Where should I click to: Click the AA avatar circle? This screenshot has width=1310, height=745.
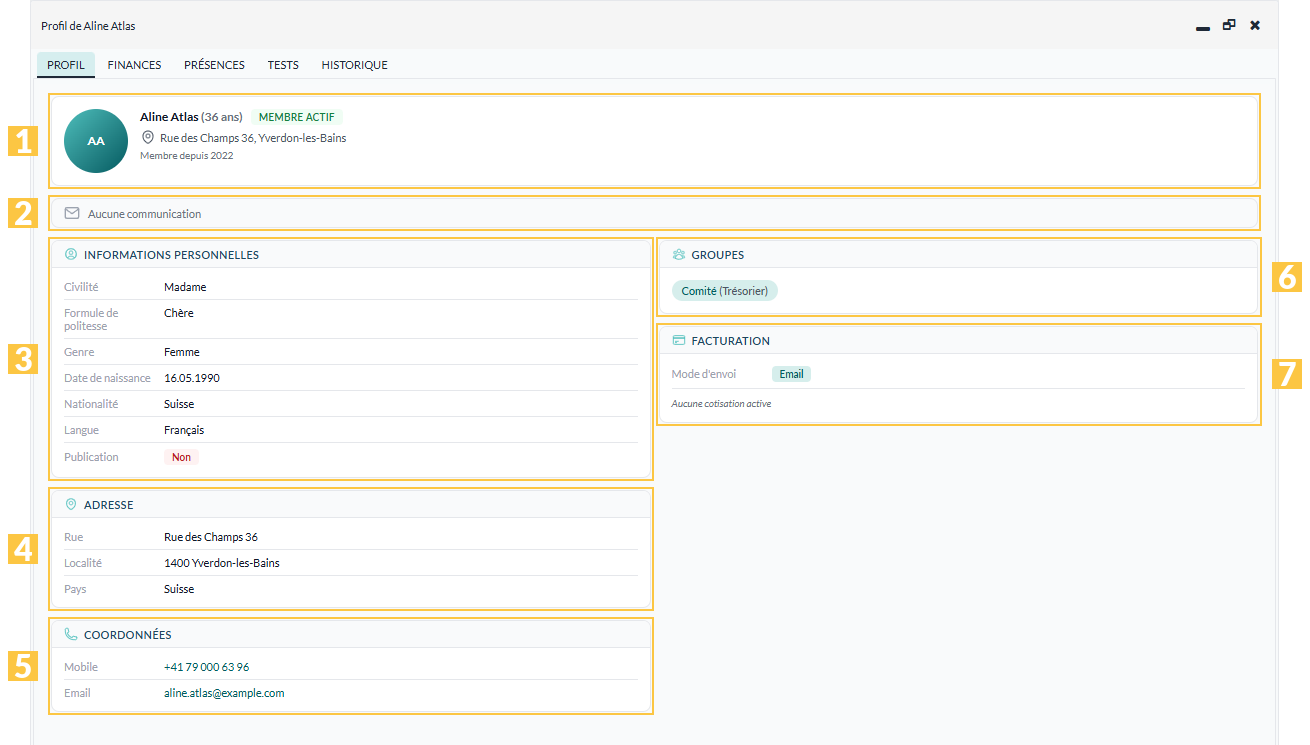pyautogui.click(x=96, y=141)
